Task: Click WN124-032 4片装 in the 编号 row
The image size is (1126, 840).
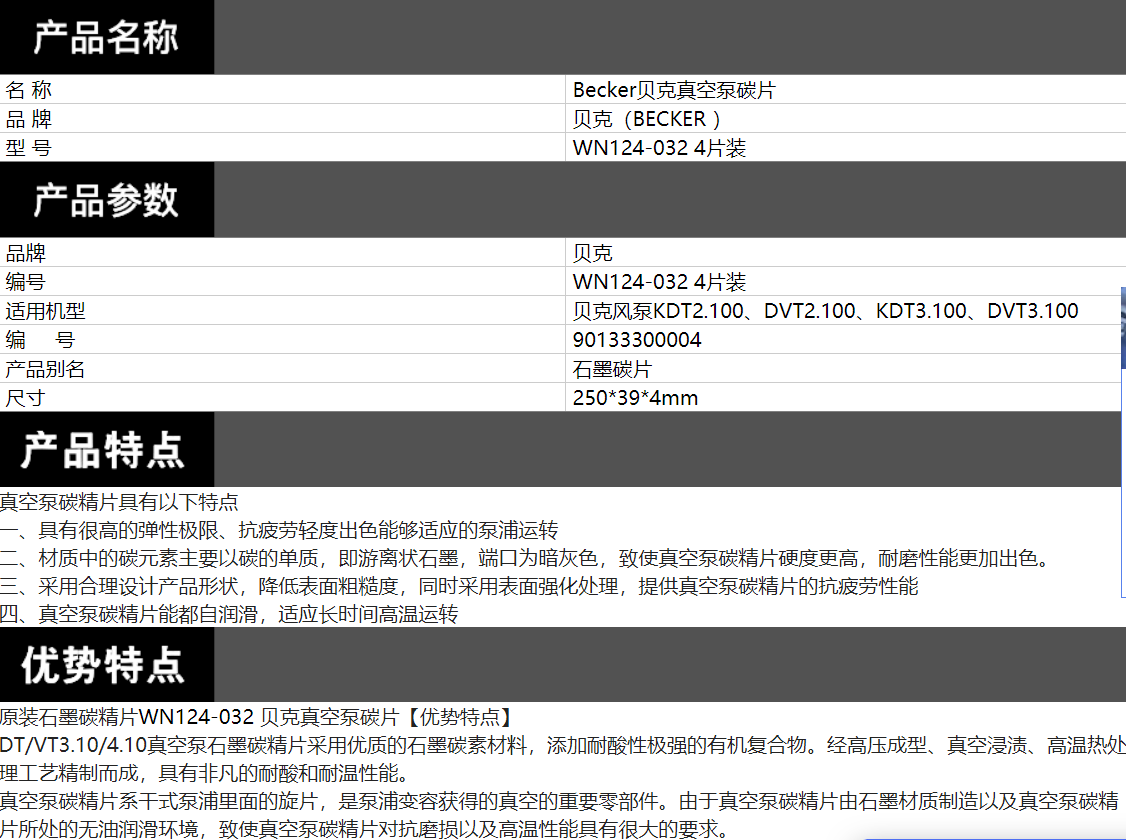Action: click(x=659, y=281)
